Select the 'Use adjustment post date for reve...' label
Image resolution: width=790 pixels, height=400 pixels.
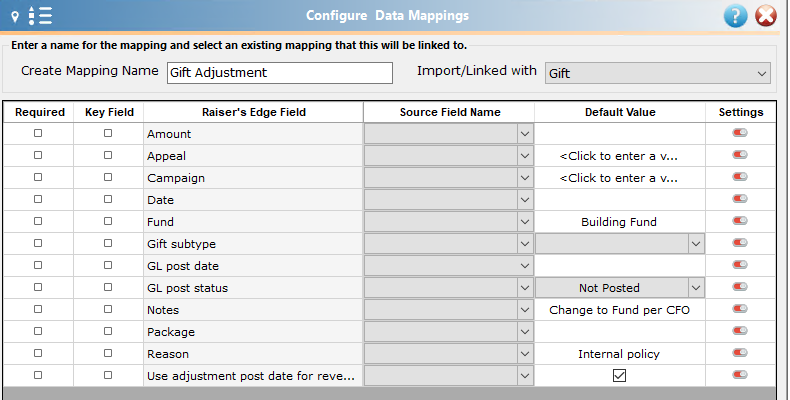(251, 376)
